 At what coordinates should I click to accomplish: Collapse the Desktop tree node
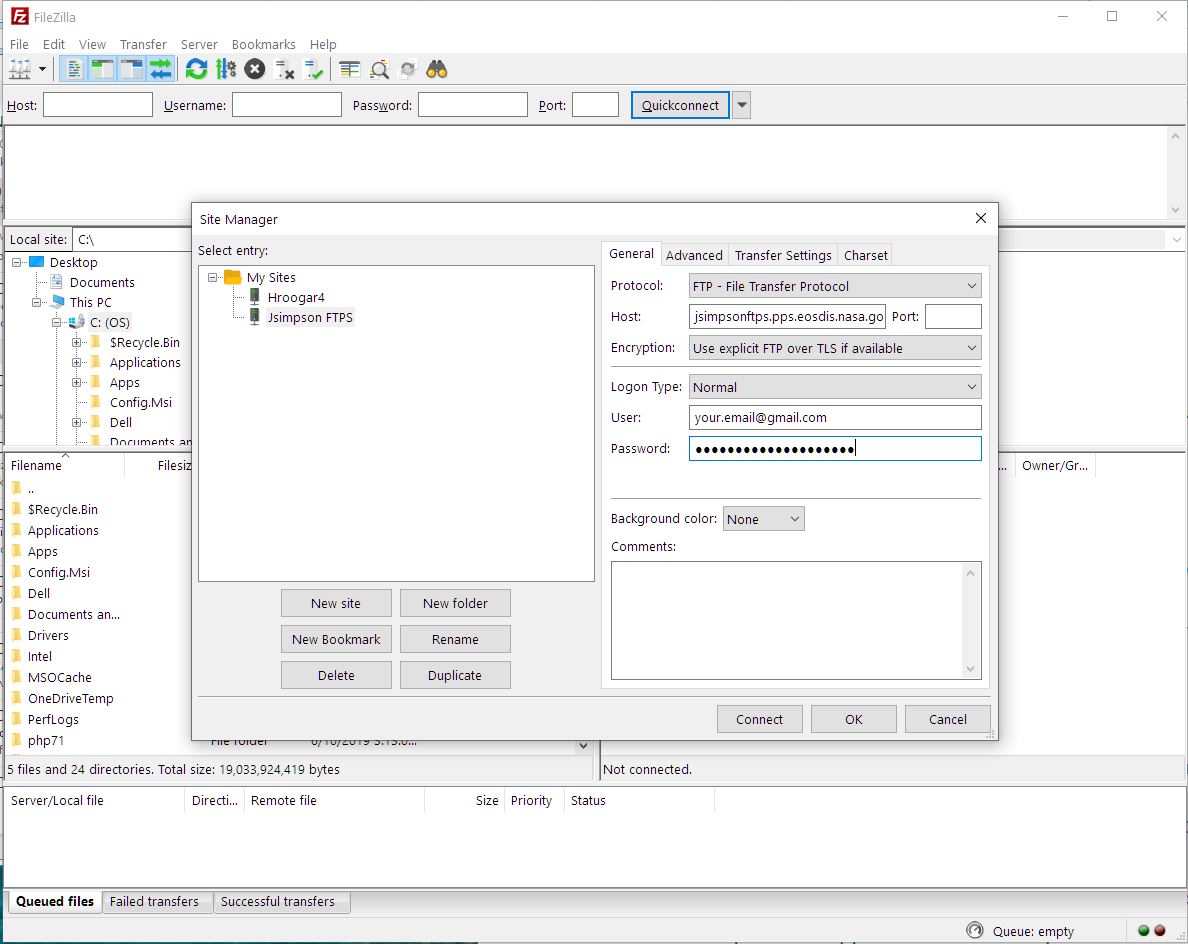point(17,262)
